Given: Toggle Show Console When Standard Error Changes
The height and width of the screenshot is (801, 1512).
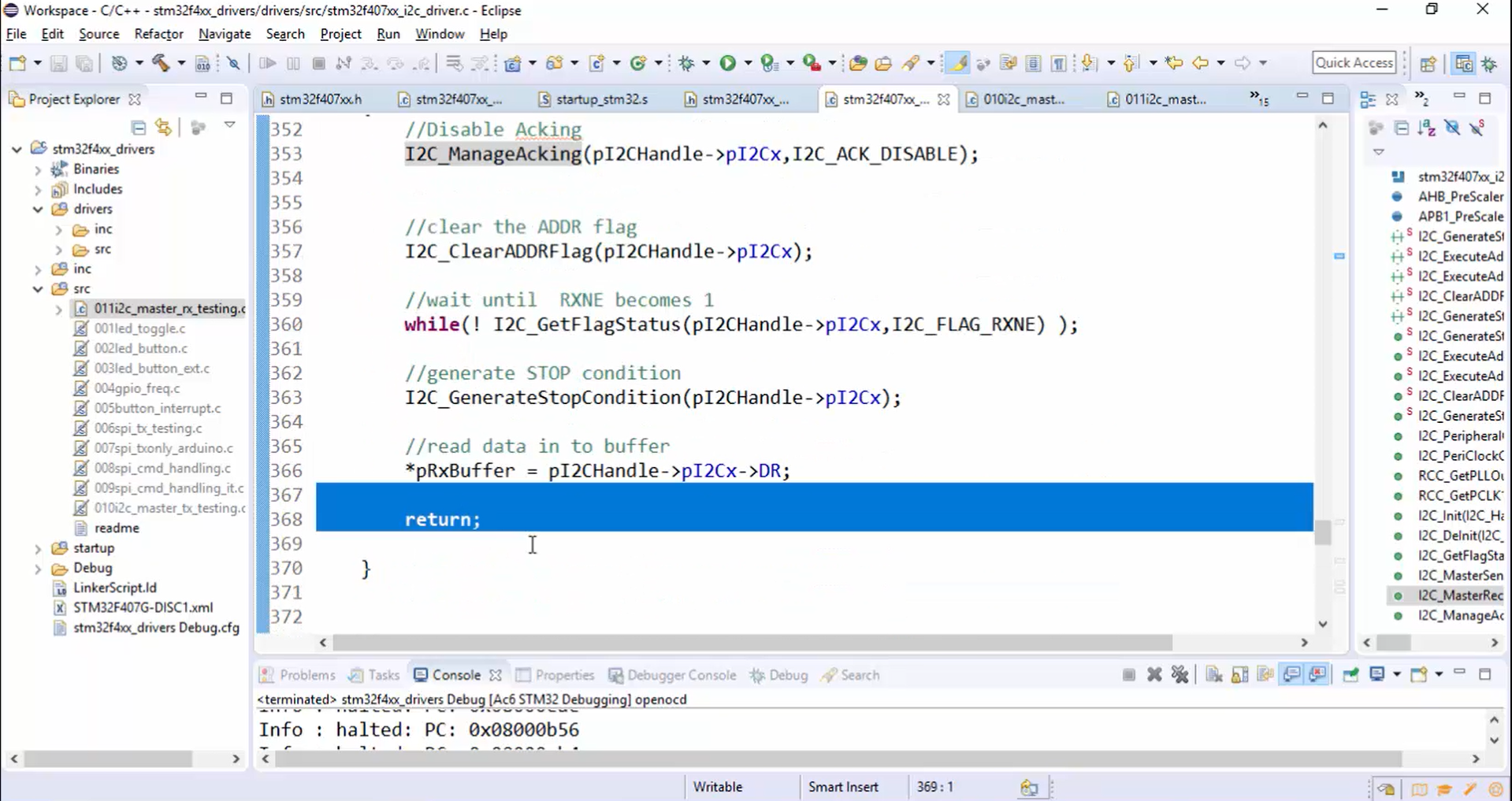Looking at the screenshot, I should pos(1317,674).
